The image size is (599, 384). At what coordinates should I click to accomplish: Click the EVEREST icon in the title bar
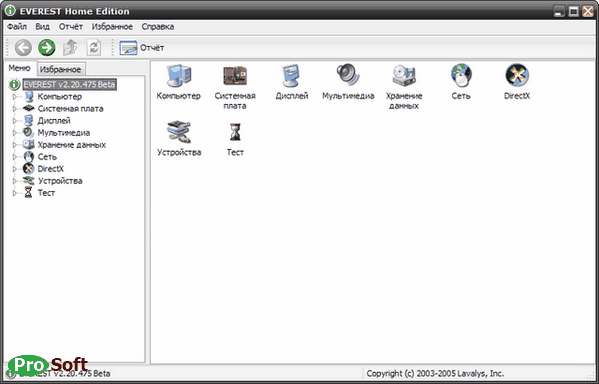pyautogui.click(x=10, y=11)
